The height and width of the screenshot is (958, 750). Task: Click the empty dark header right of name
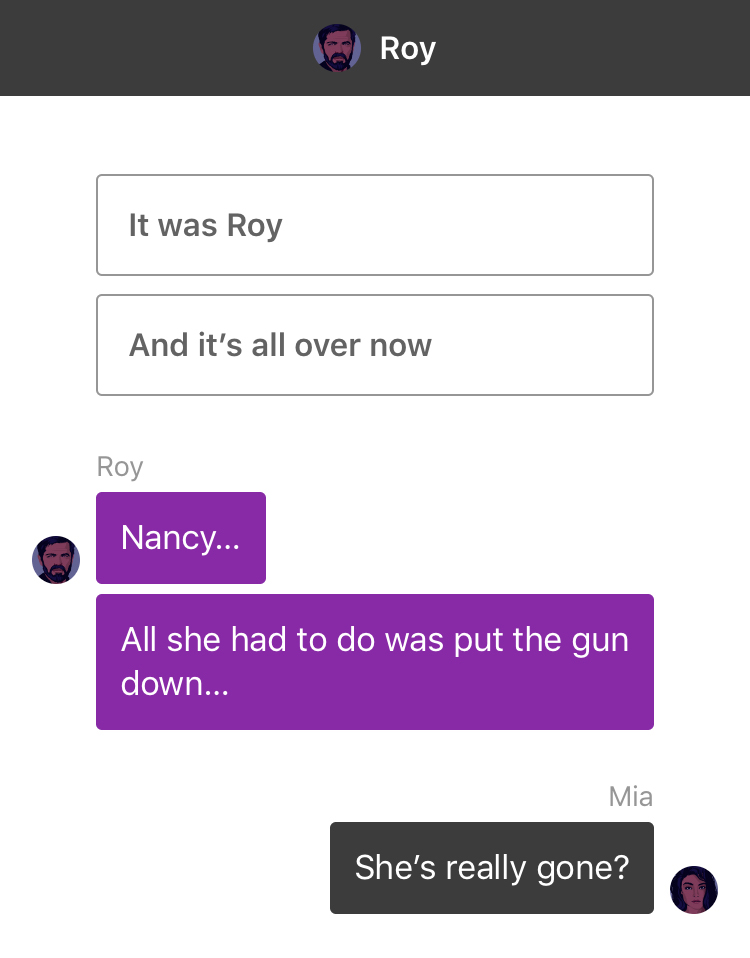coord(593,48)
